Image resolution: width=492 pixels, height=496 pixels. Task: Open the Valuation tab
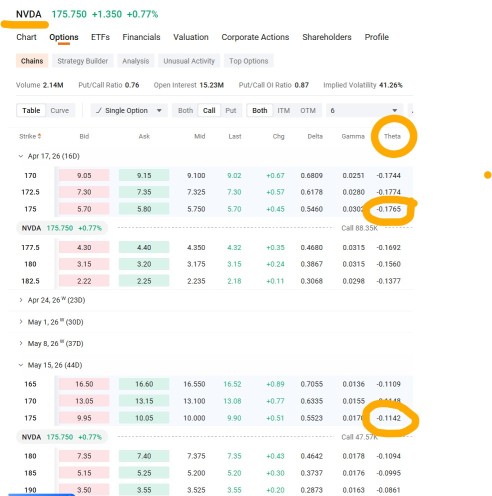click(x=191, y=37)
